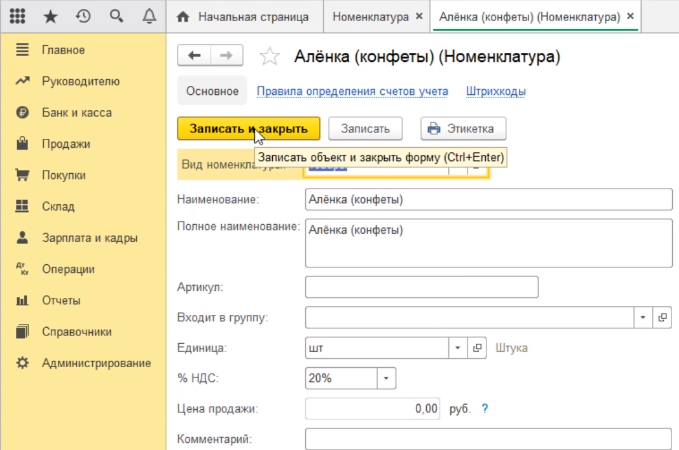The width and height of the screenshot is (679, 450).
Task: Close the Номенклатура tab
Action: [x=417, y=18]
